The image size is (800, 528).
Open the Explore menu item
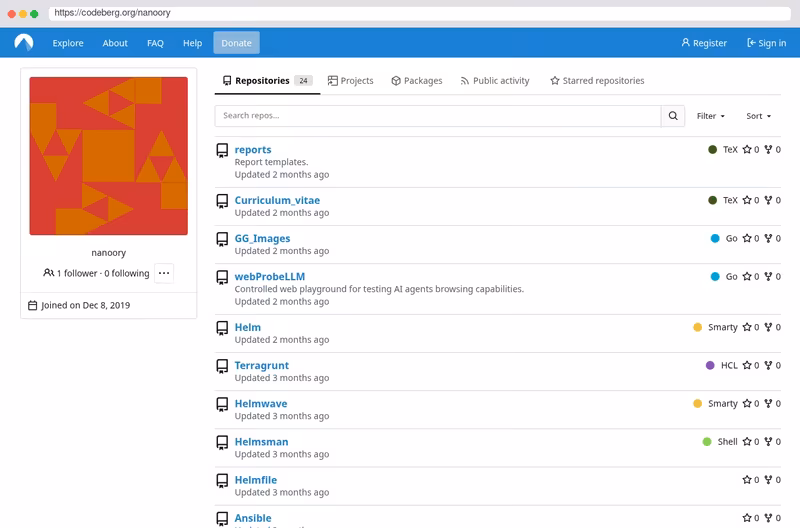(x=68, y=43)
